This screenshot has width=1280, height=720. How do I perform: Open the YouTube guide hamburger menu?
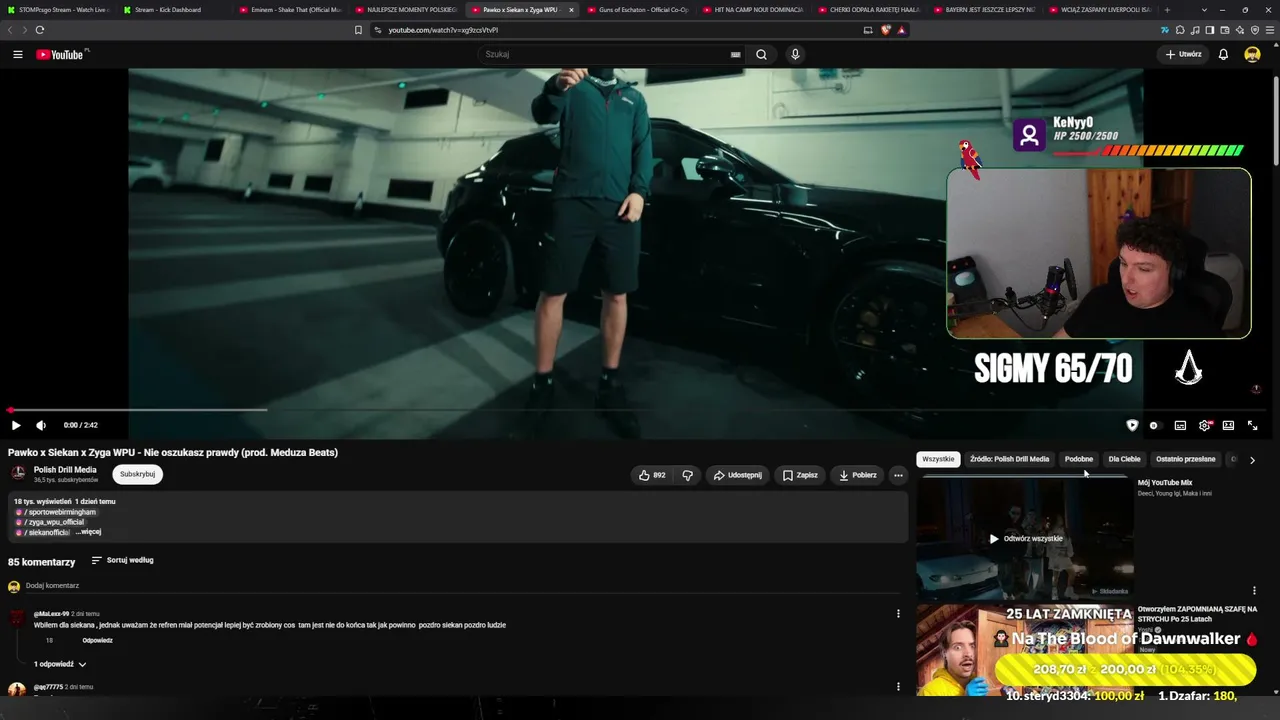18,54
